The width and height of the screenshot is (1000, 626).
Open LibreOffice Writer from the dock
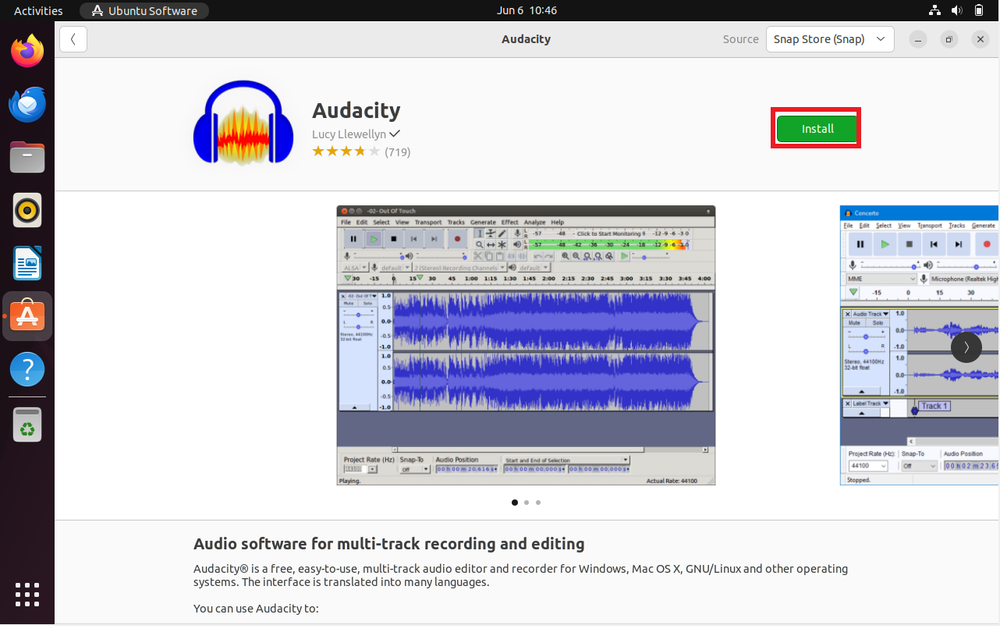click(x=27, y=263)
